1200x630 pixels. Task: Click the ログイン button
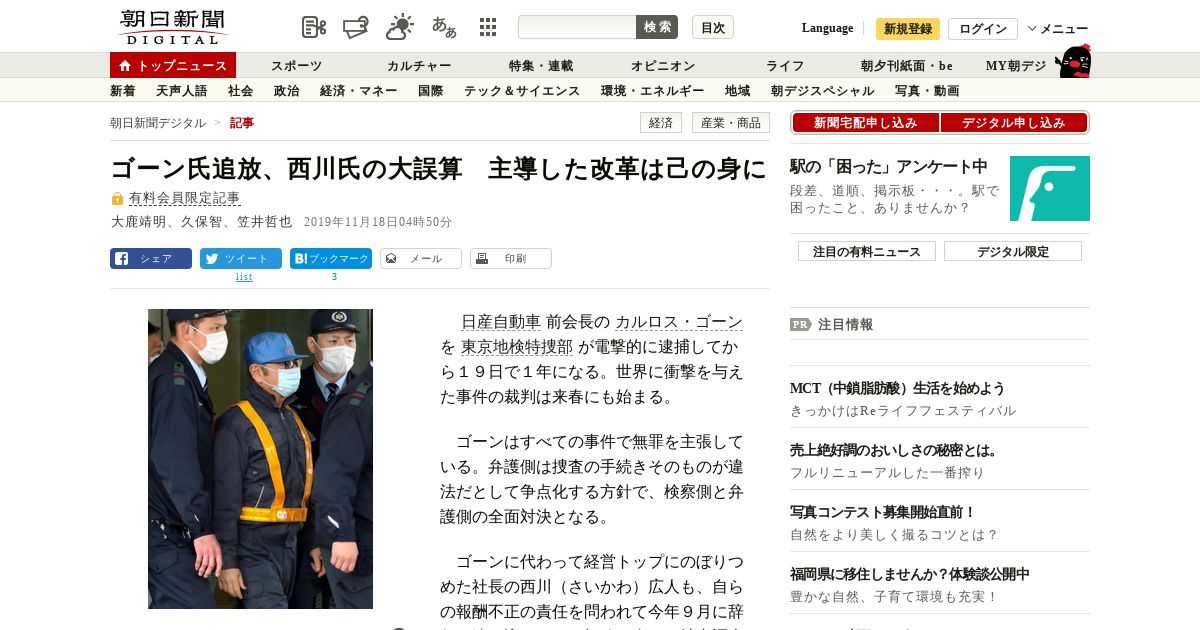pyautogui.click(x=983, y=29)
